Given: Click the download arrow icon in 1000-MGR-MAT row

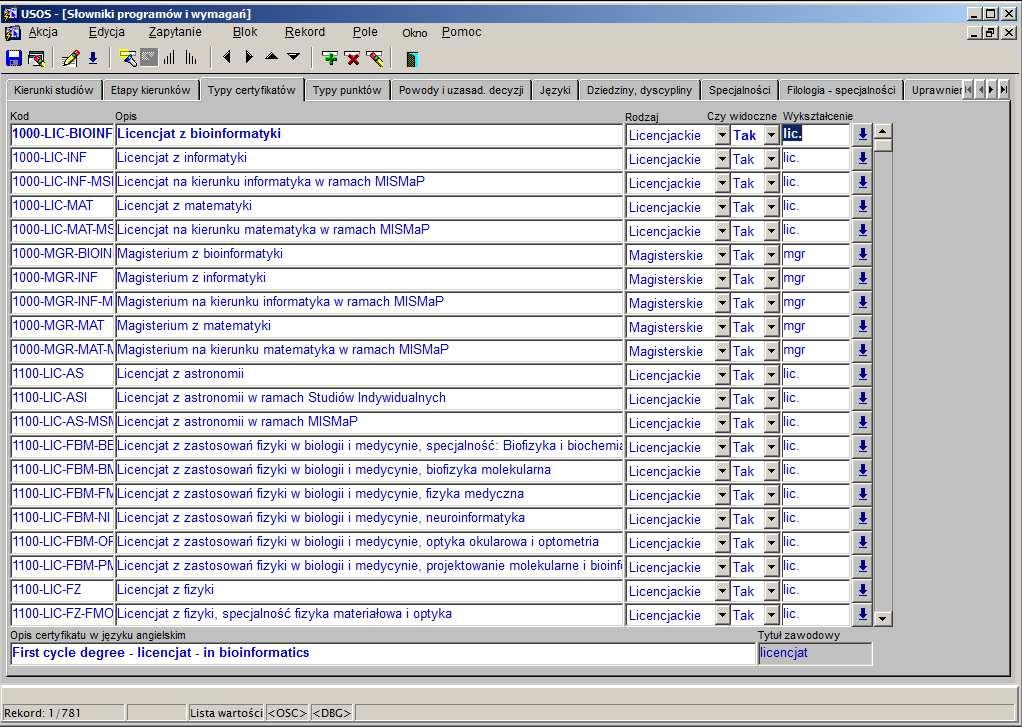Looking at the screenshot, I should point(862,327).
